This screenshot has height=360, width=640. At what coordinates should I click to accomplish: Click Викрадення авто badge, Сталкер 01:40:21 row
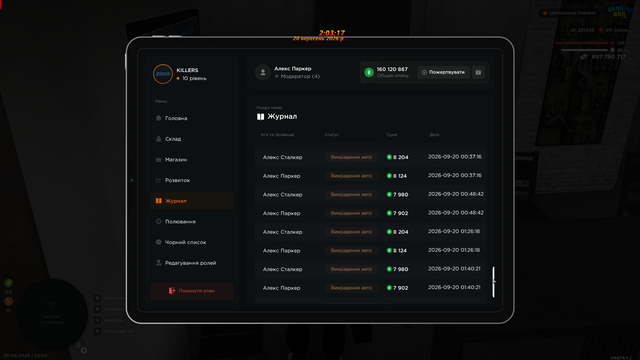[351, 269]
